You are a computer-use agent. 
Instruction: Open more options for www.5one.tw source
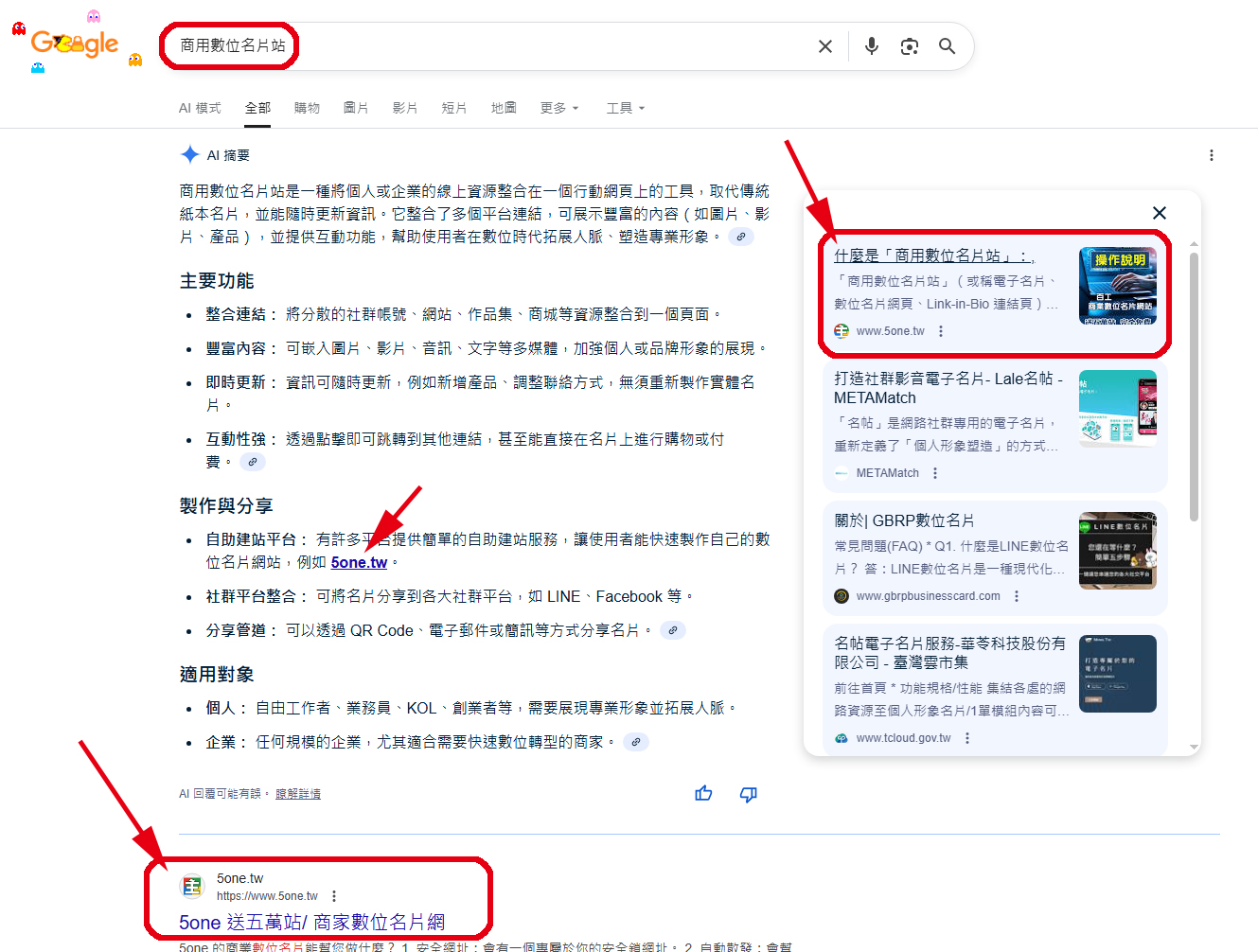[940, 331]
